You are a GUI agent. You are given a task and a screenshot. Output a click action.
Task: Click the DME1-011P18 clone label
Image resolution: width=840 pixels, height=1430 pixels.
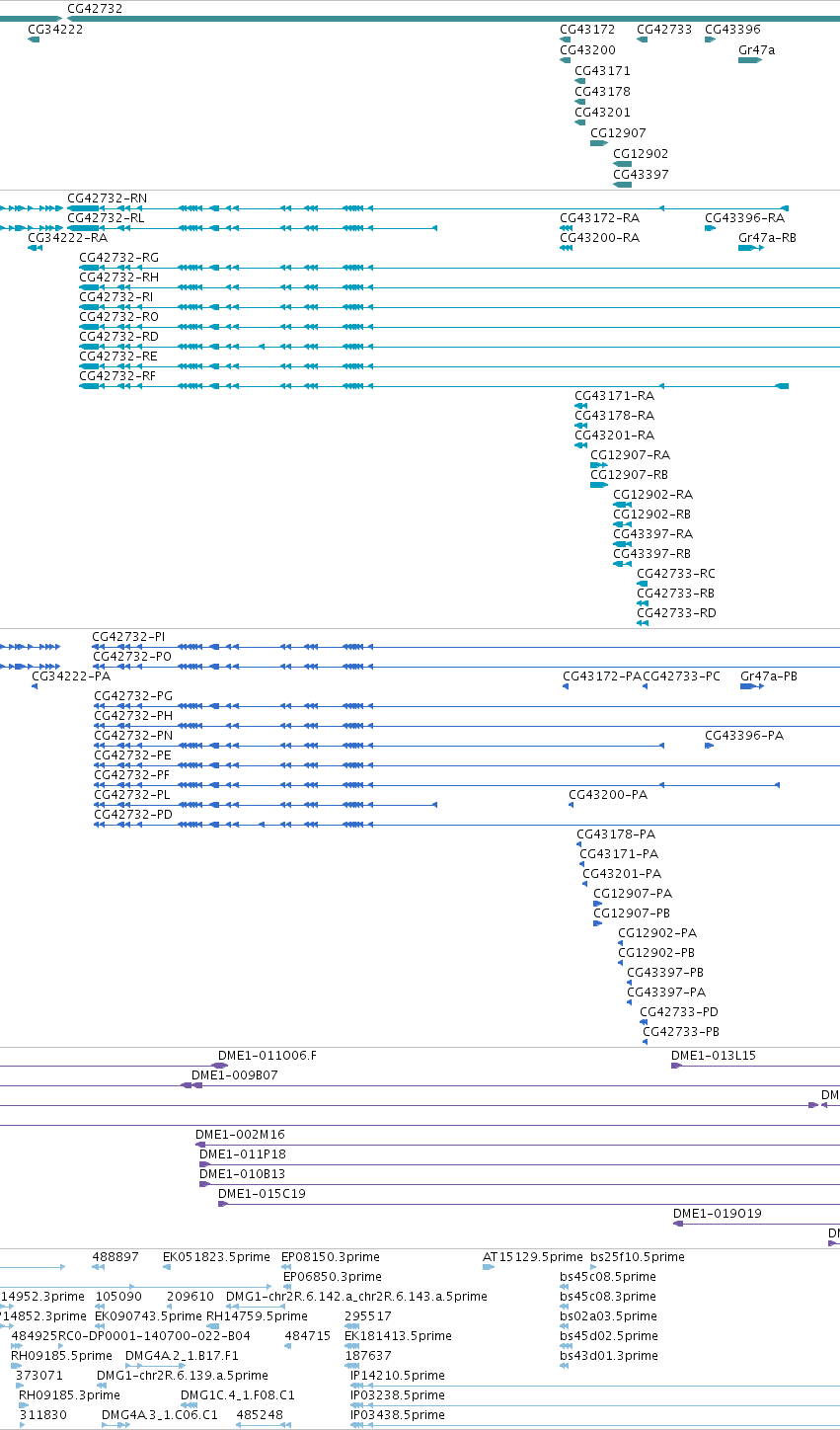[243, 1154]
